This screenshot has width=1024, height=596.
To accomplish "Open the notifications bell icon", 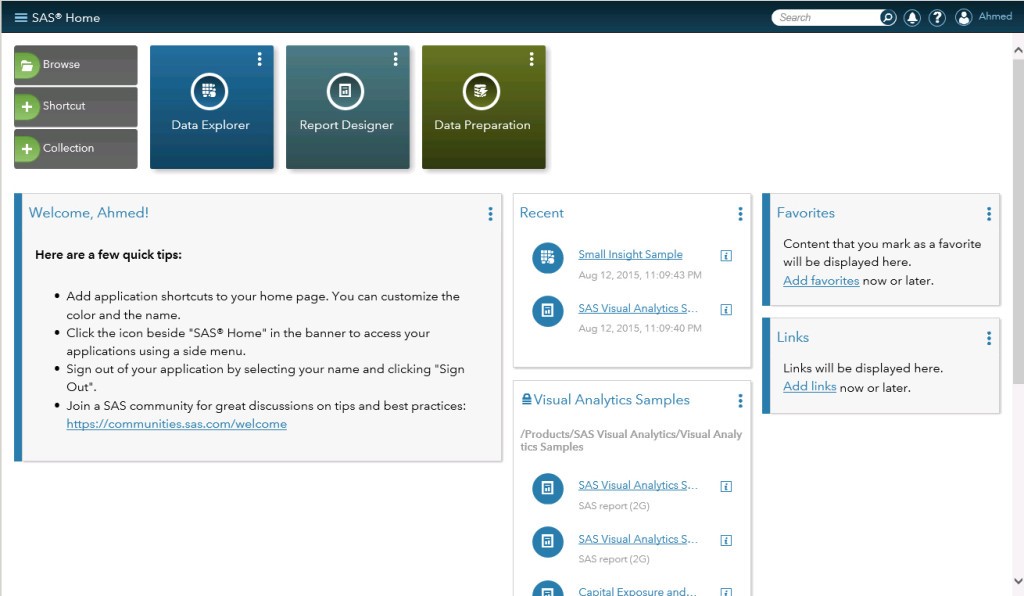I will [x=912, y=17].
